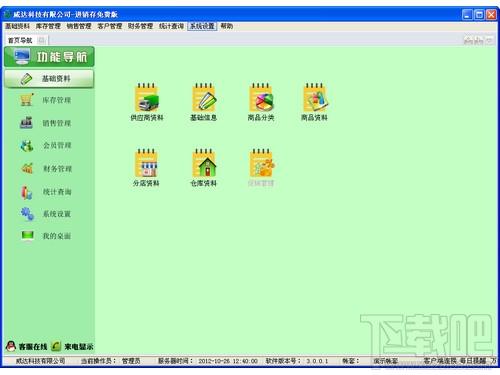Open the 基础资料 menu

pyautogui.click(x=17, y=26)
